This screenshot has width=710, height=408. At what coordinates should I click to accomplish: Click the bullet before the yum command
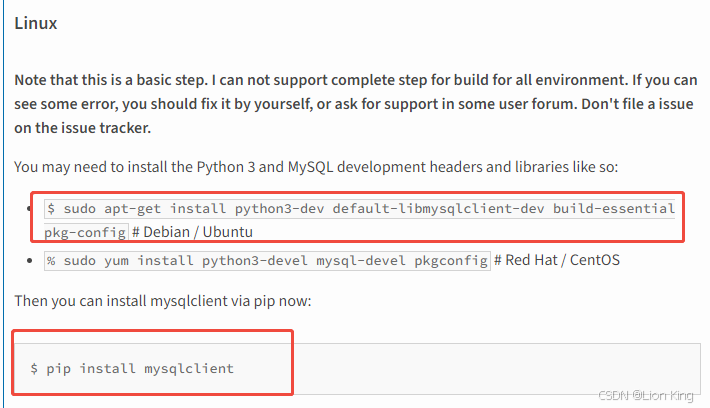pyautogui.click(x=34, y=261)
